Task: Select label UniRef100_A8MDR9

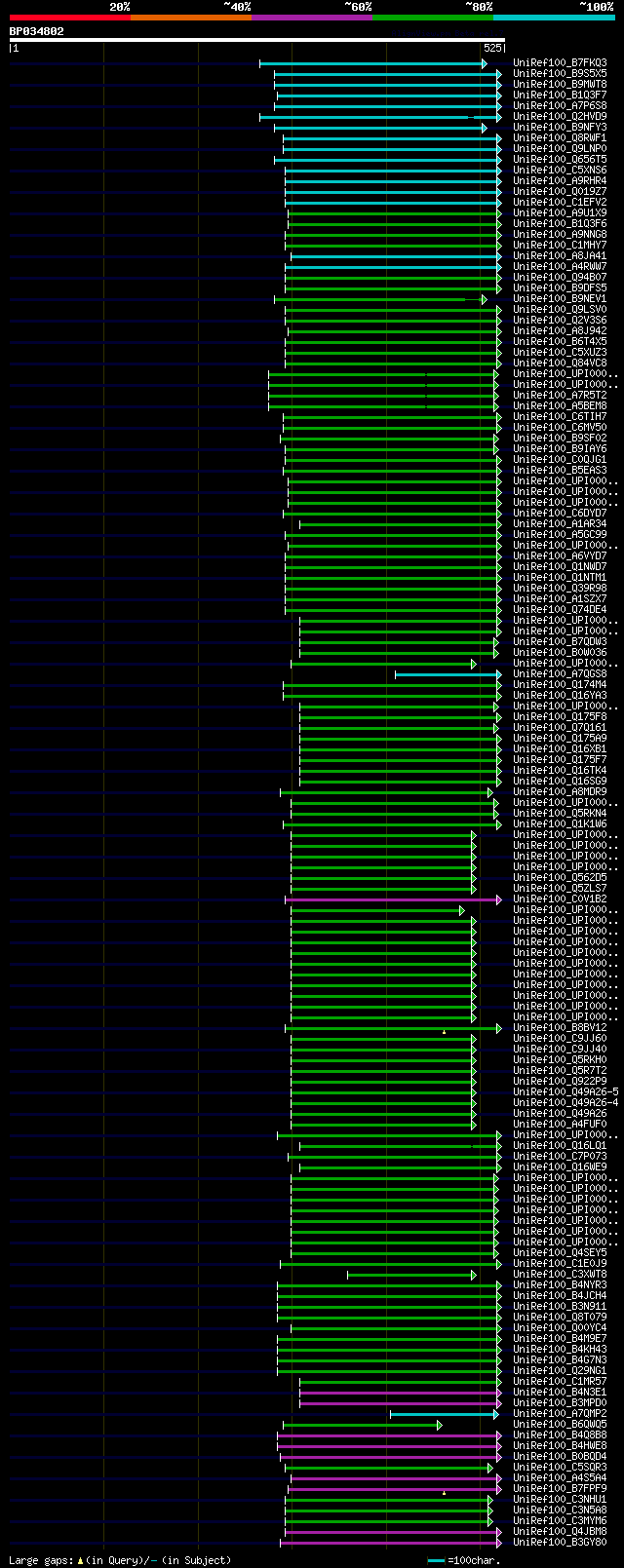Action: [x=560, y=792]
